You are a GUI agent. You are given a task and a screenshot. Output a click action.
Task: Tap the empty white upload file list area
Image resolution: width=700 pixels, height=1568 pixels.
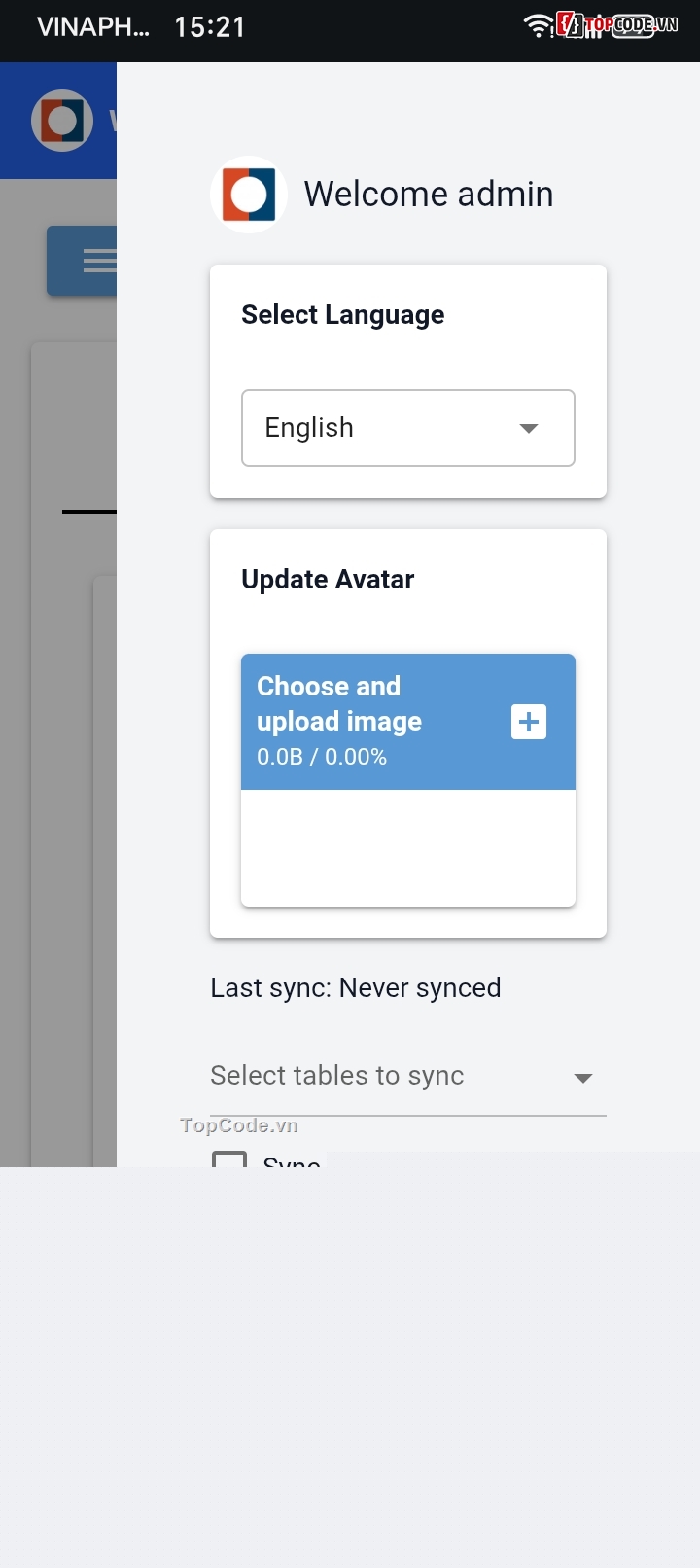(x=408, y=848)
